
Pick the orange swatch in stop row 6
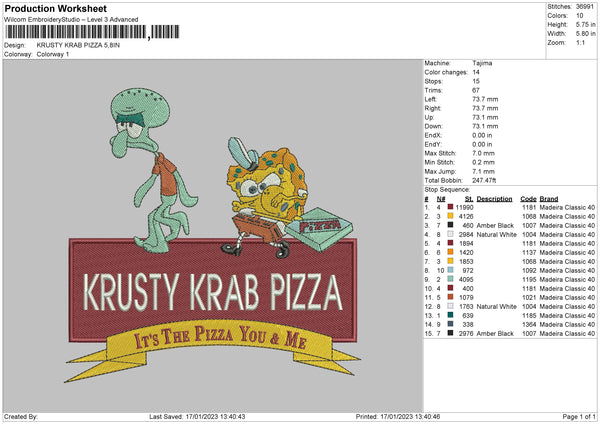point(450,252)
